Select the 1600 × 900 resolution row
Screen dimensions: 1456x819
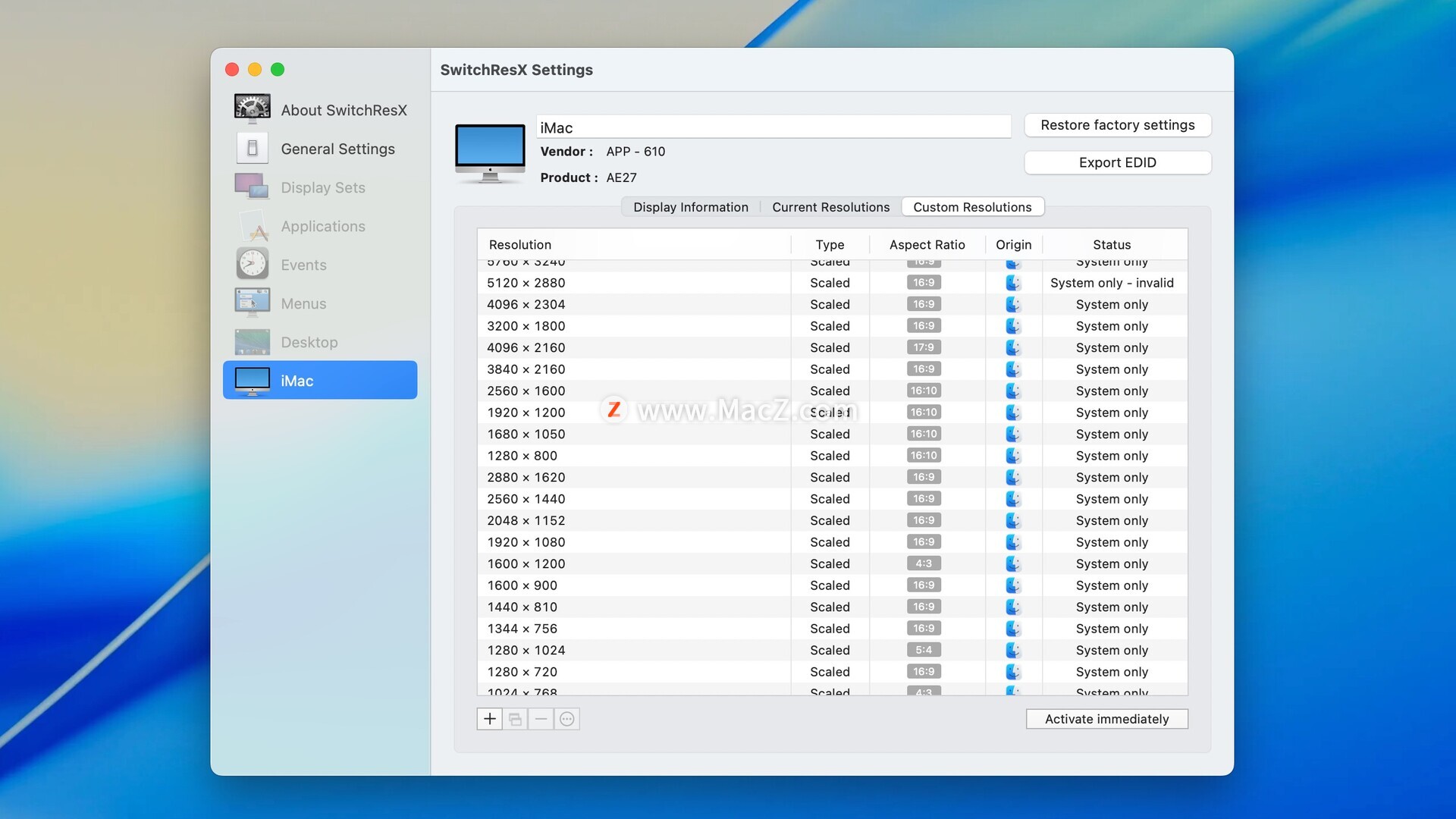(x=832, y=585)
